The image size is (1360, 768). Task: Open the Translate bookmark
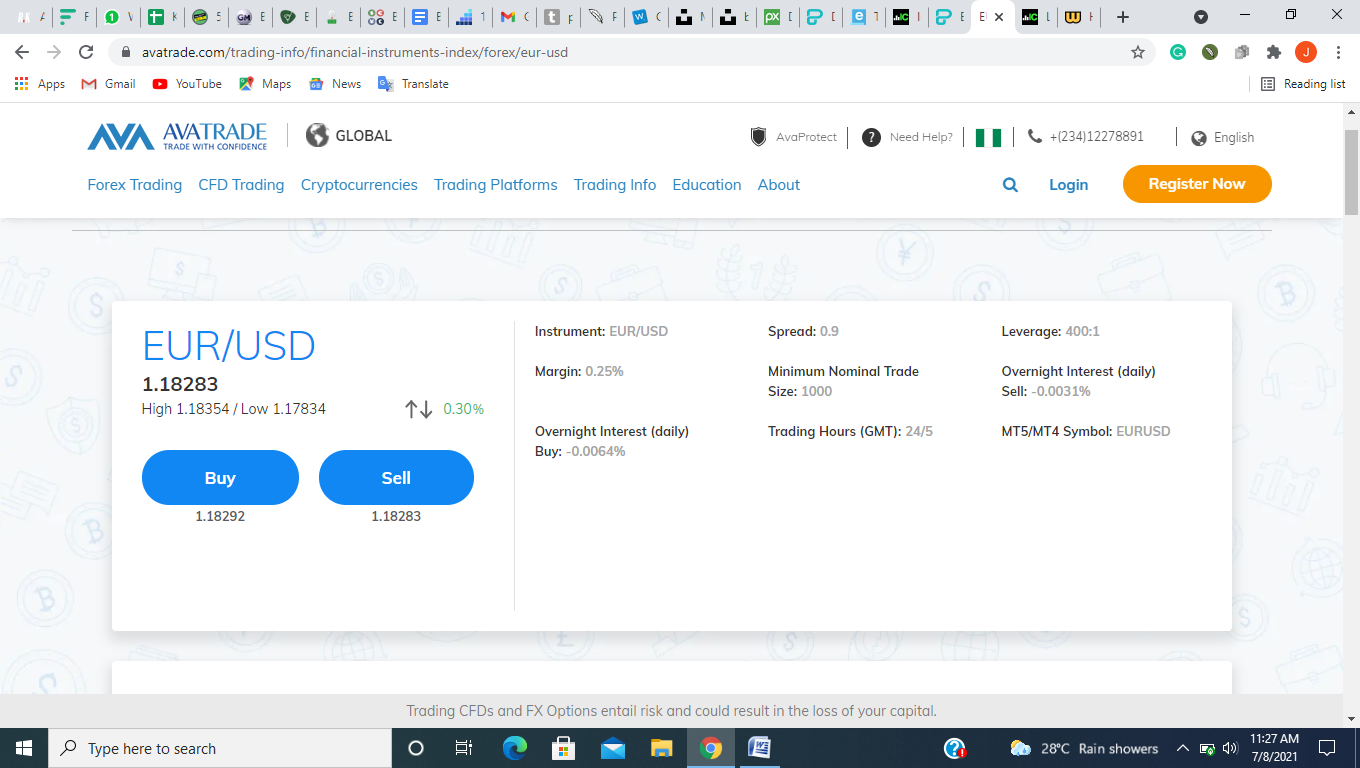pos(413,84)
